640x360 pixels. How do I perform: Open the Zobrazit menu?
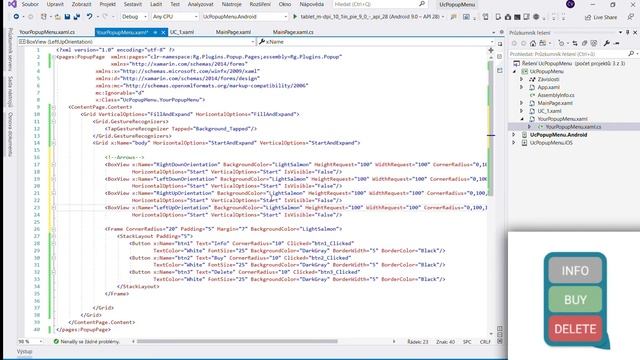tap(81, 4)
